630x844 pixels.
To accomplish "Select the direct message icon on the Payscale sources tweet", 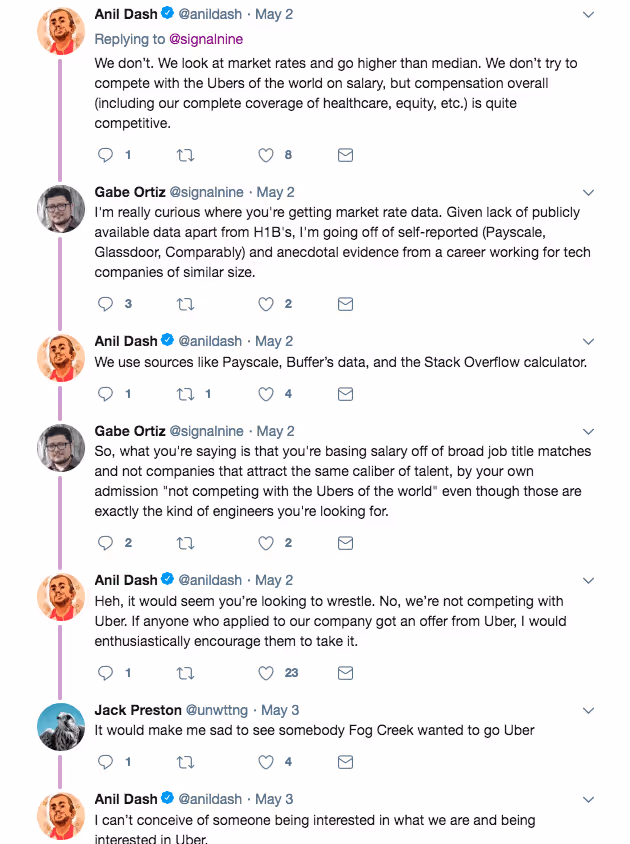I will click(x=345, y=394).
